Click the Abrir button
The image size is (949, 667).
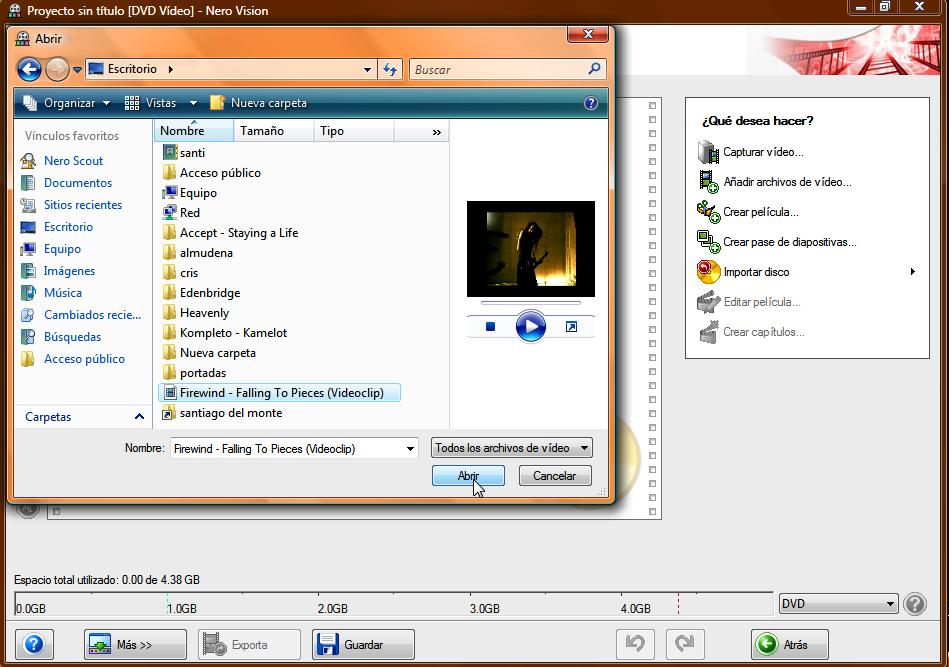[468, 476]
